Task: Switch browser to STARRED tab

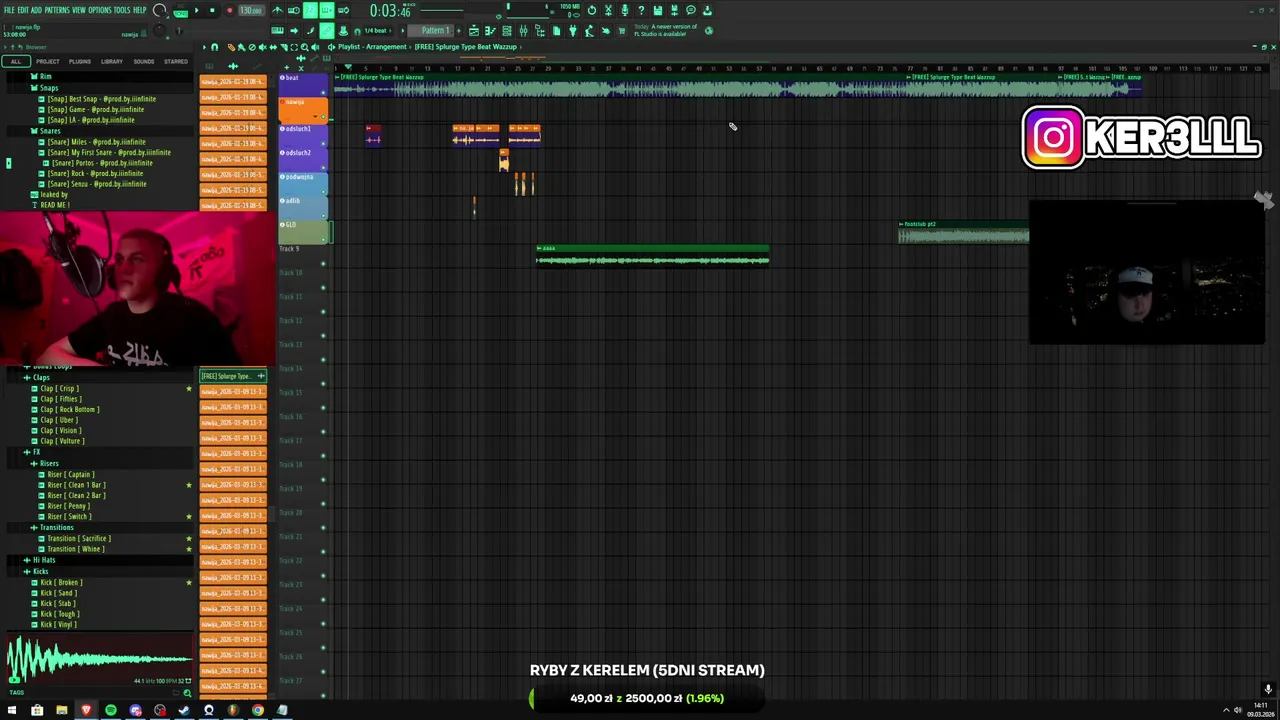Action: coord(176,62)
